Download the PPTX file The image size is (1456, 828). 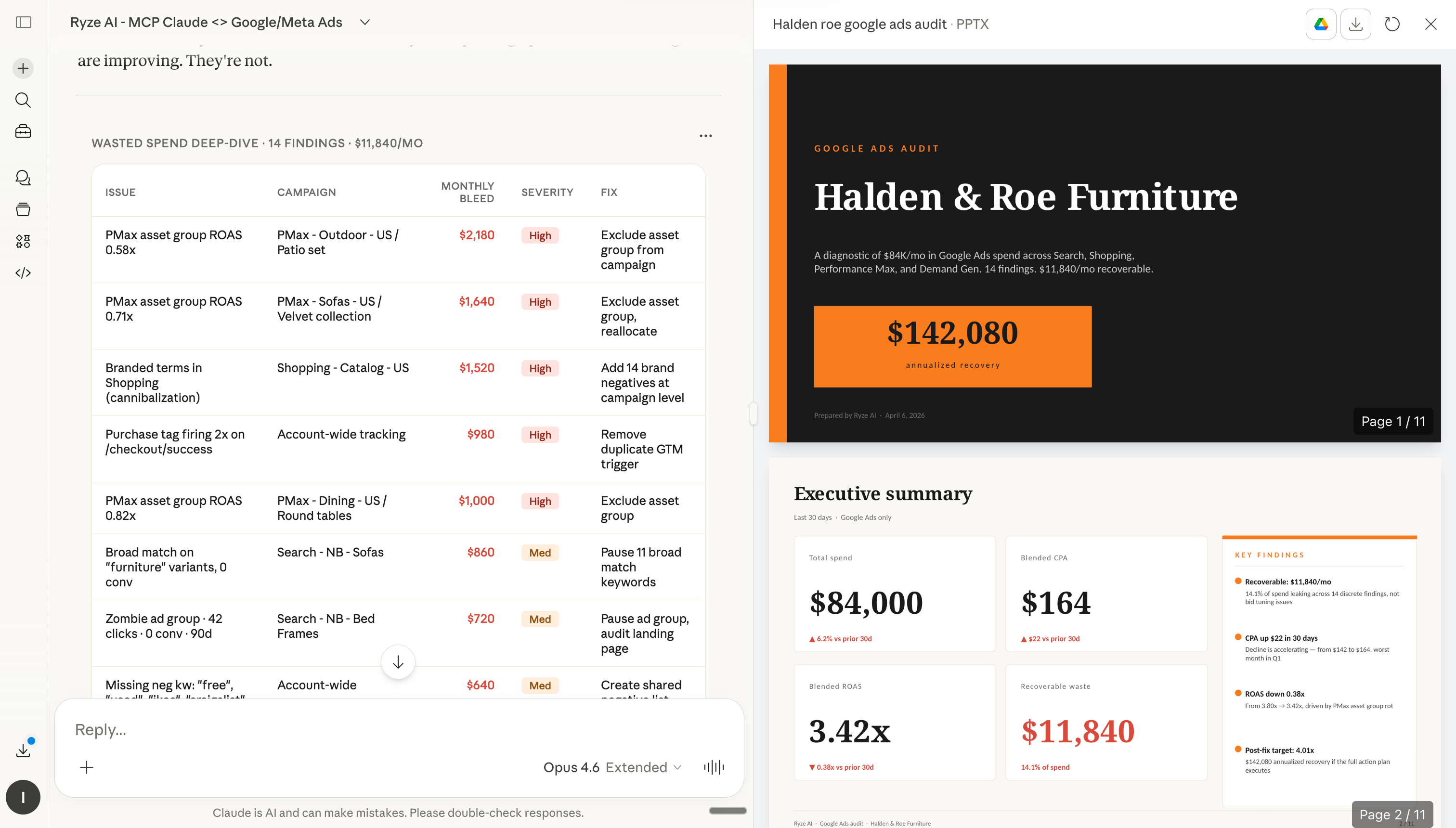(1355, 24)
